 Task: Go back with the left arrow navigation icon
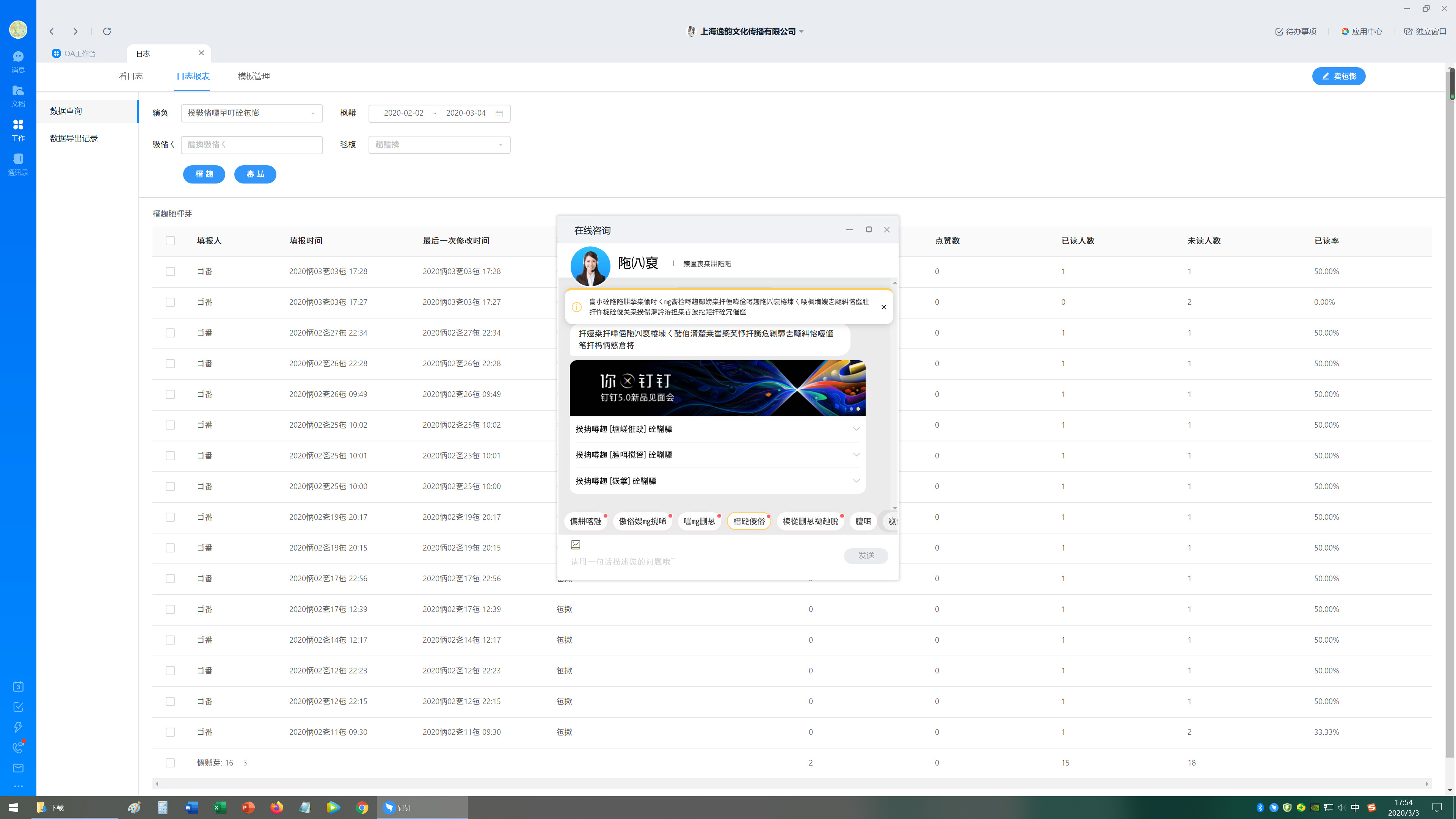52,31
